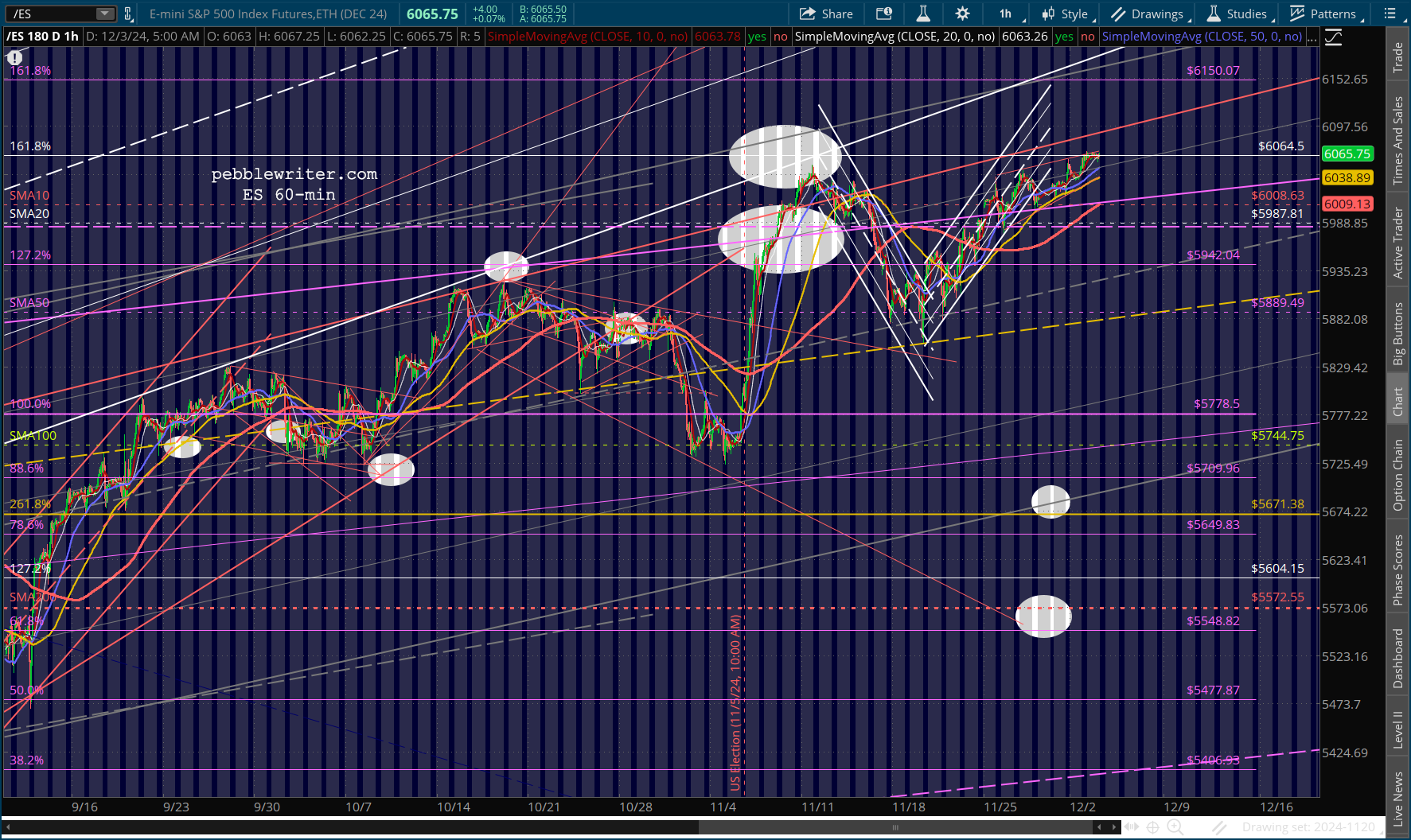Click the $5778.5 level label

[1217, 403]
